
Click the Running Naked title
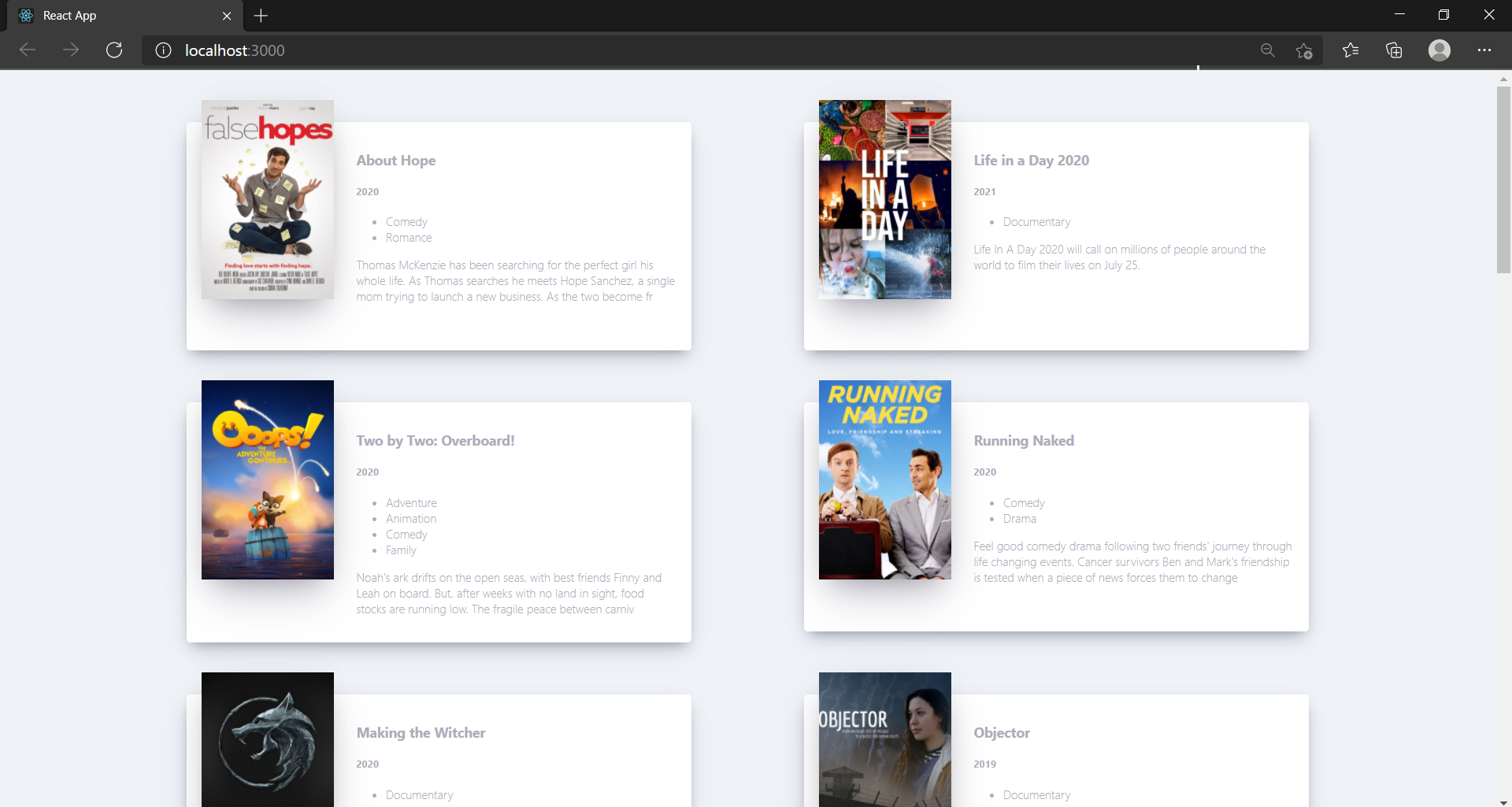coord(1024,441)
